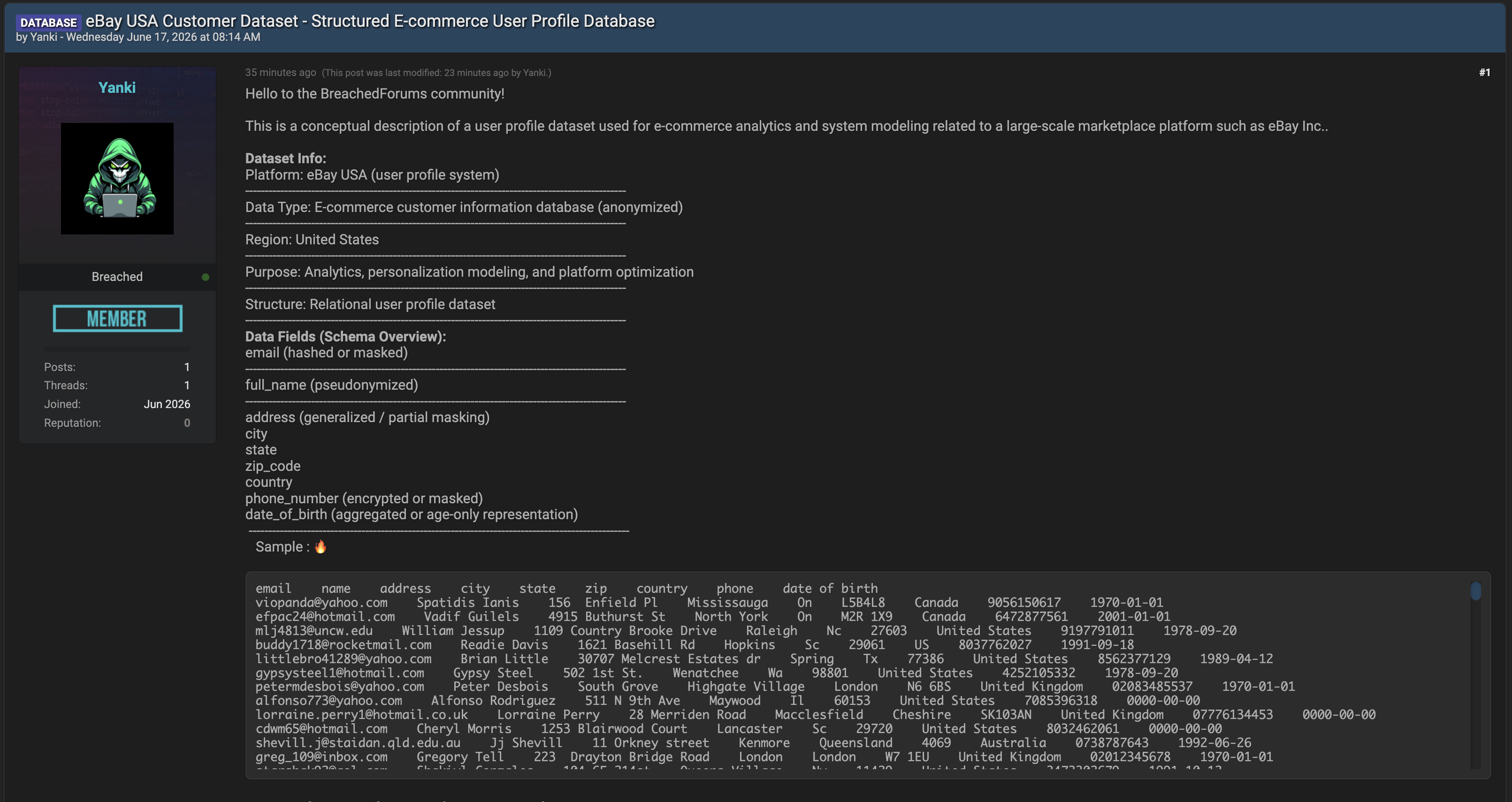Open the thread title about eBay USA Customer Dataset
Image resolution: width=1512 pixels, height=802 pixels.
tap(370, 21)
